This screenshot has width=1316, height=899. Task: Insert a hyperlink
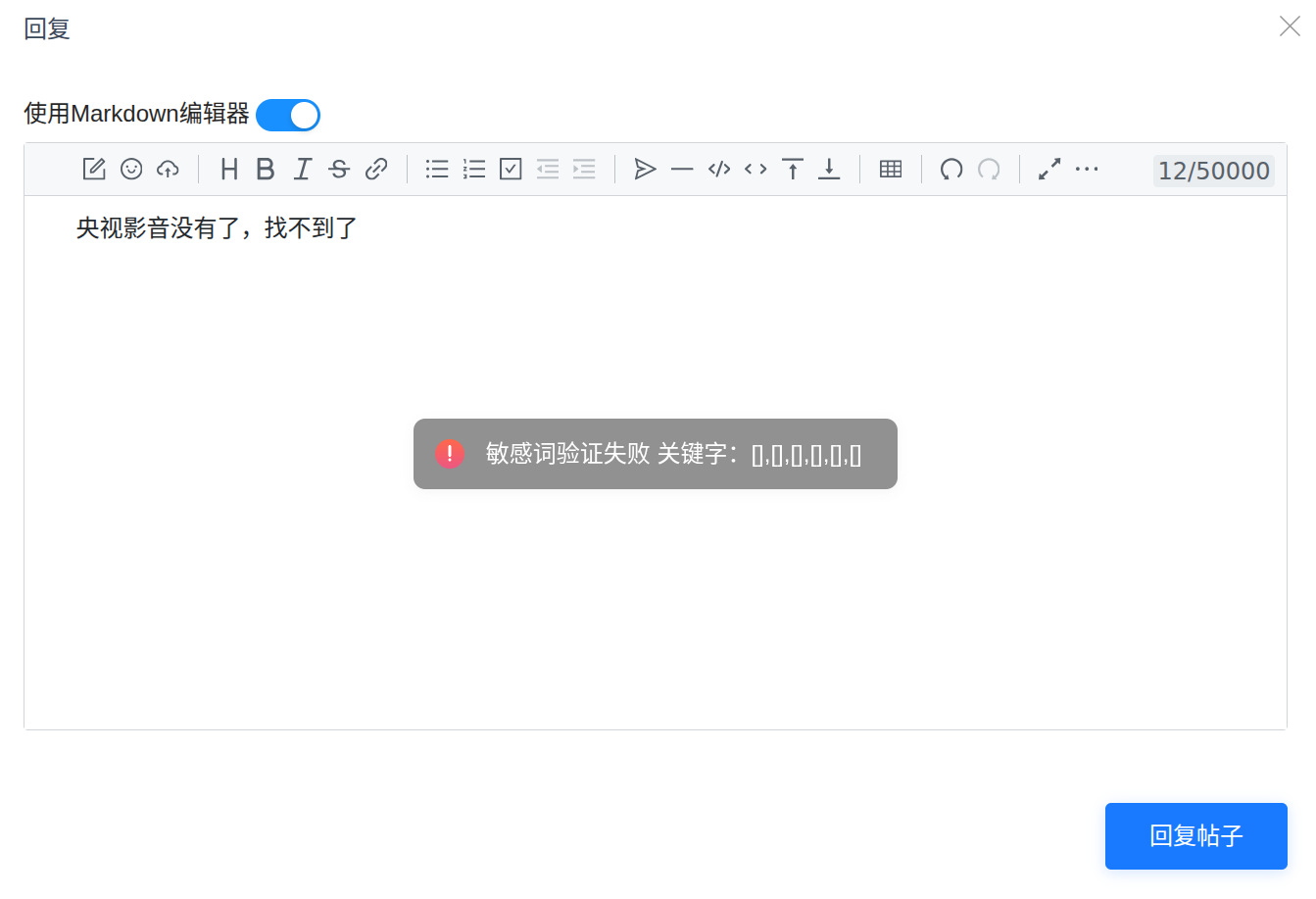[x=376, y=169]
